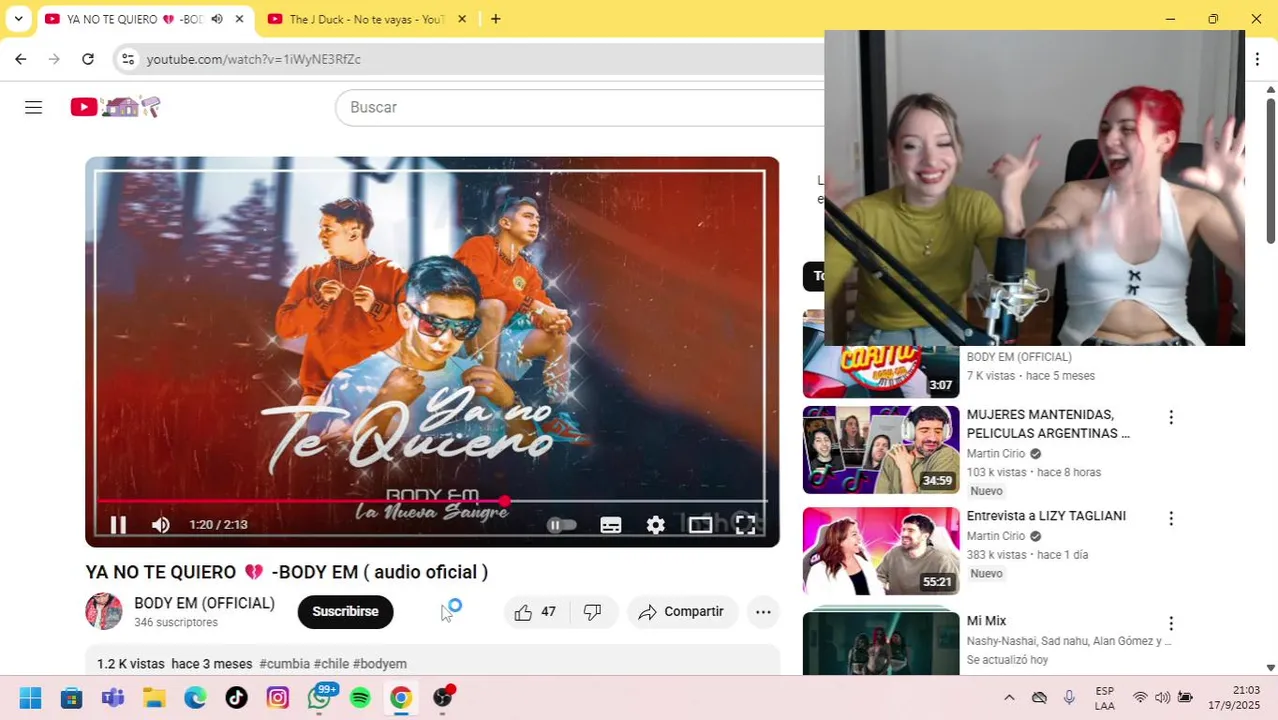The image size is (1278, 720).
Task: Open system volume control in tray
Action: tap(1162, 698)
